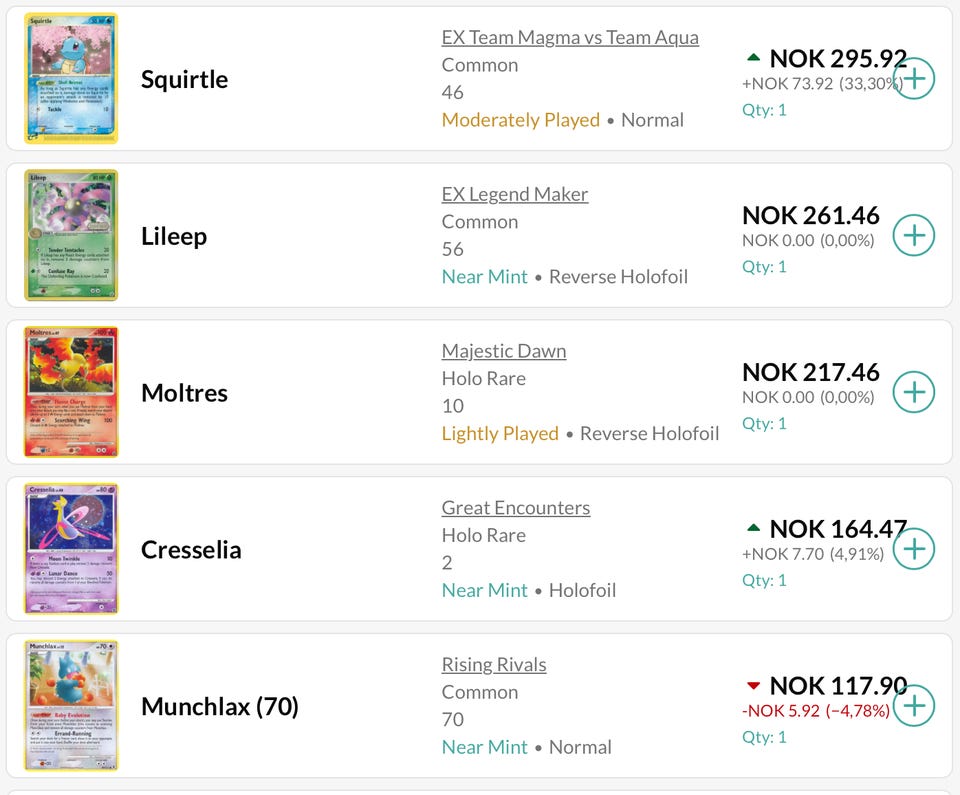Select the Cresselia card name
The width and height of the screenshot is (960, 795).
pyautogui.click(x=191, y=549)
